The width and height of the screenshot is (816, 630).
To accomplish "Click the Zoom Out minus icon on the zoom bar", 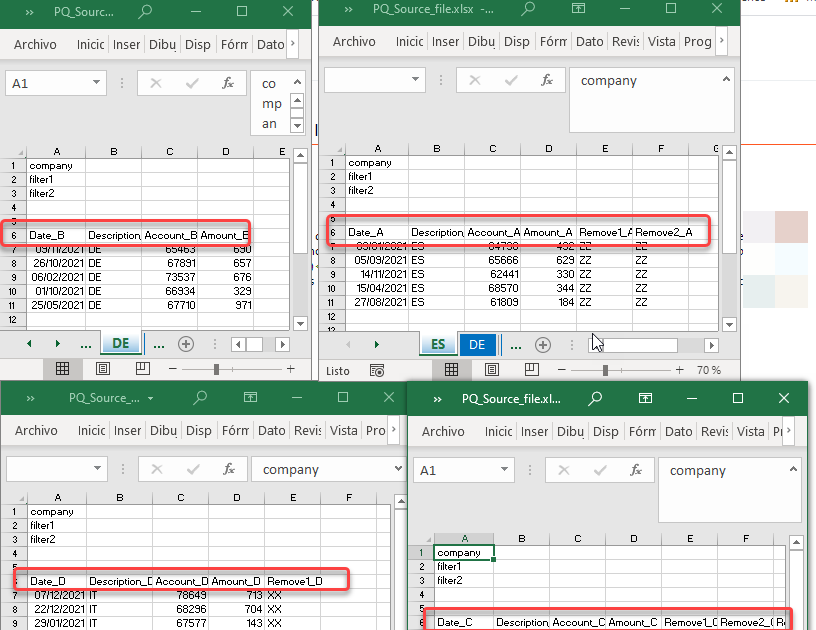I will pos(560,368).
